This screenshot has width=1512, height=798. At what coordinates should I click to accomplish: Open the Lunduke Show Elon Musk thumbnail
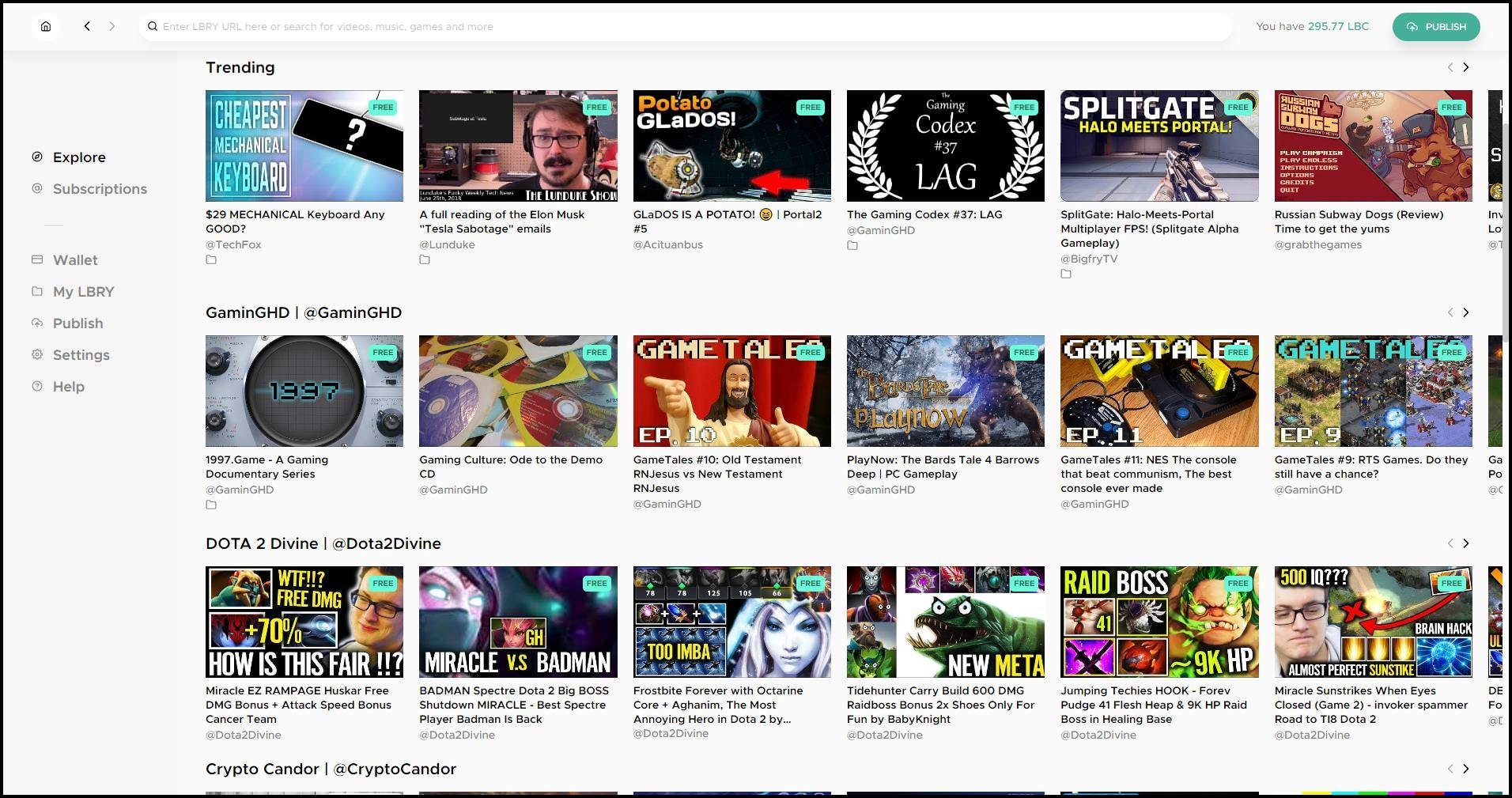pos(518,146)
